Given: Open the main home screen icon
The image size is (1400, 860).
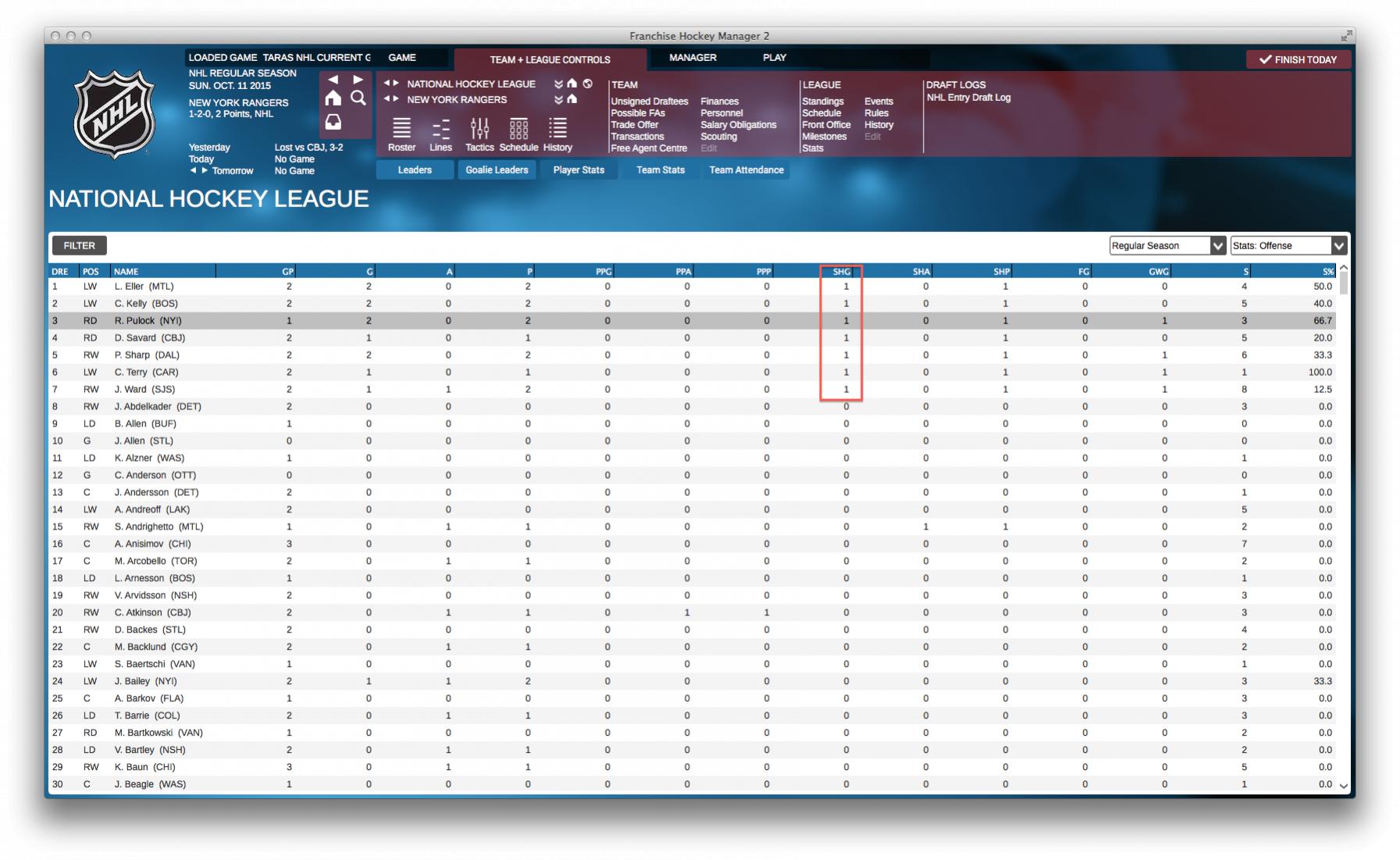Looking at the screenshot, I should [x=333, y=98].
